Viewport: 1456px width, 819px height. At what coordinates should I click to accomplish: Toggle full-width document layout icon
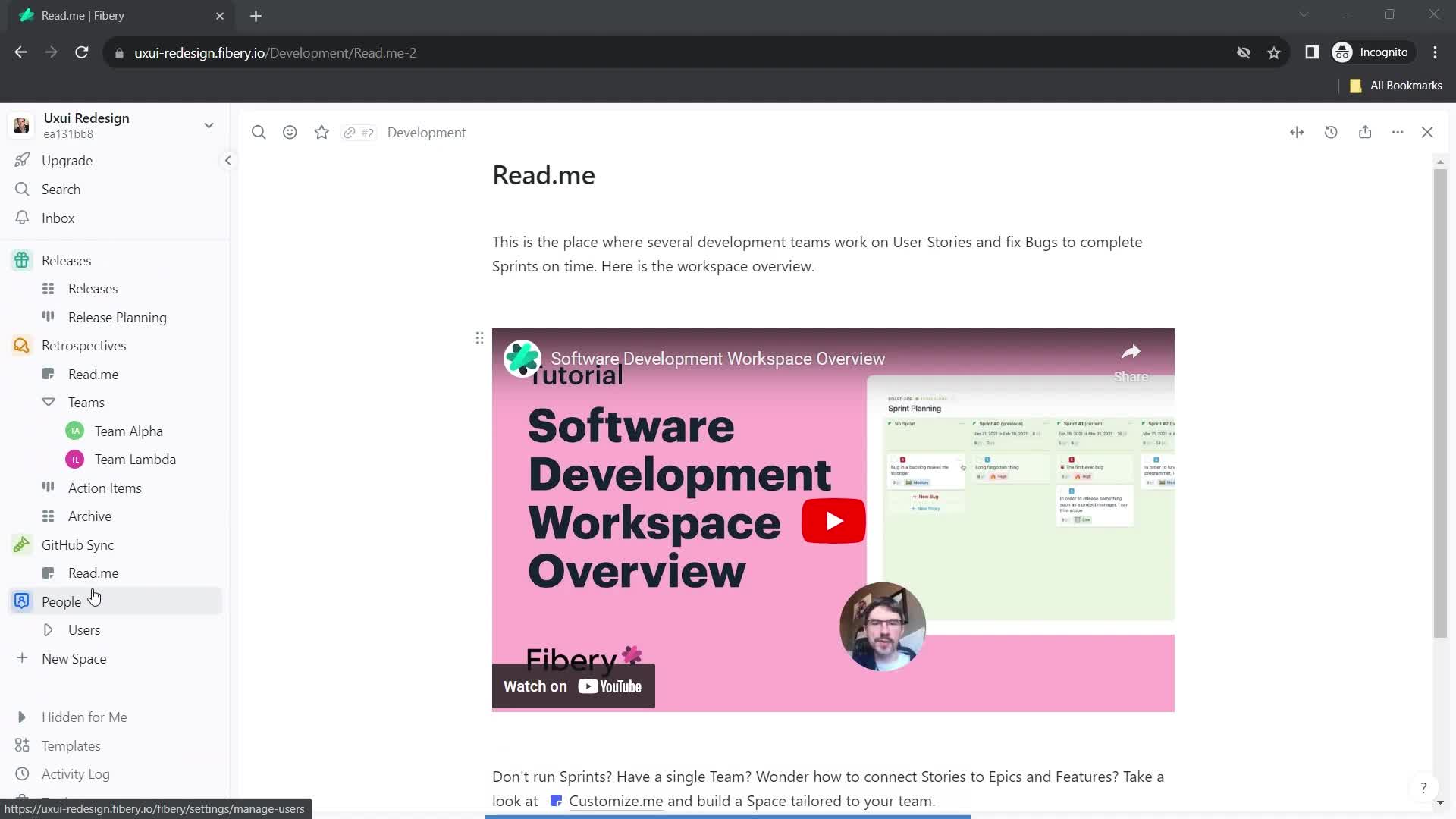click(x=1297, y=133)
